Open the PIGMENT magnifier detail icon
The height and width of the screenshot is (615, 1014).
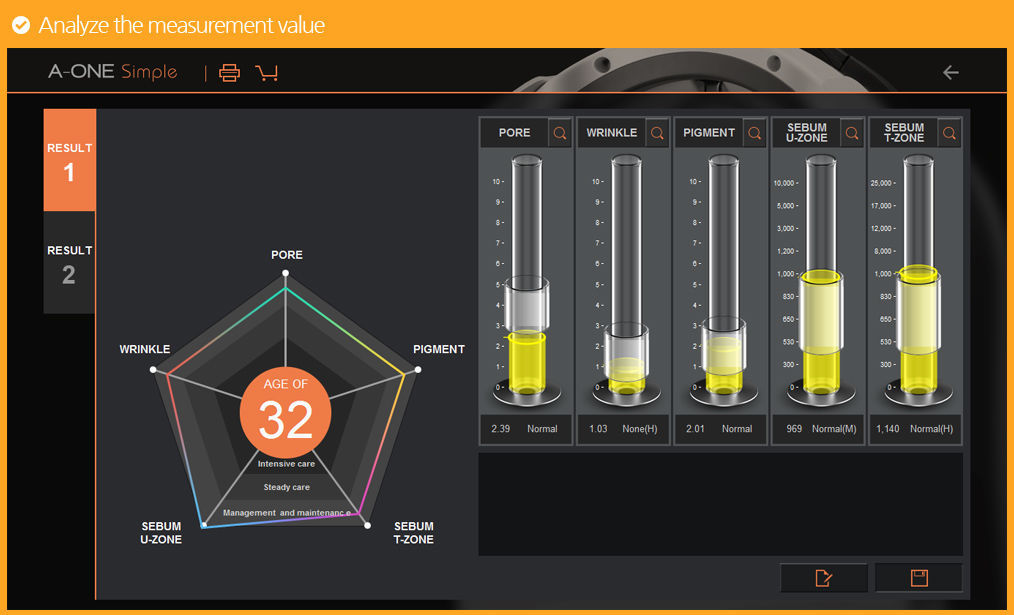coord(754,133)
